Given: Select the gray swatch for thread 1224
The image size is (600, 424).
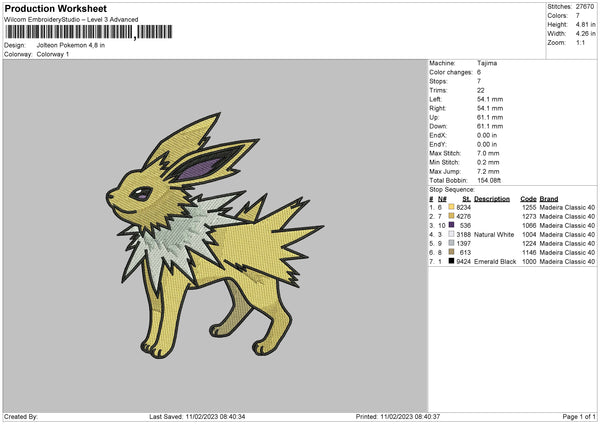Looking at the screenshot, I should 451,243.
